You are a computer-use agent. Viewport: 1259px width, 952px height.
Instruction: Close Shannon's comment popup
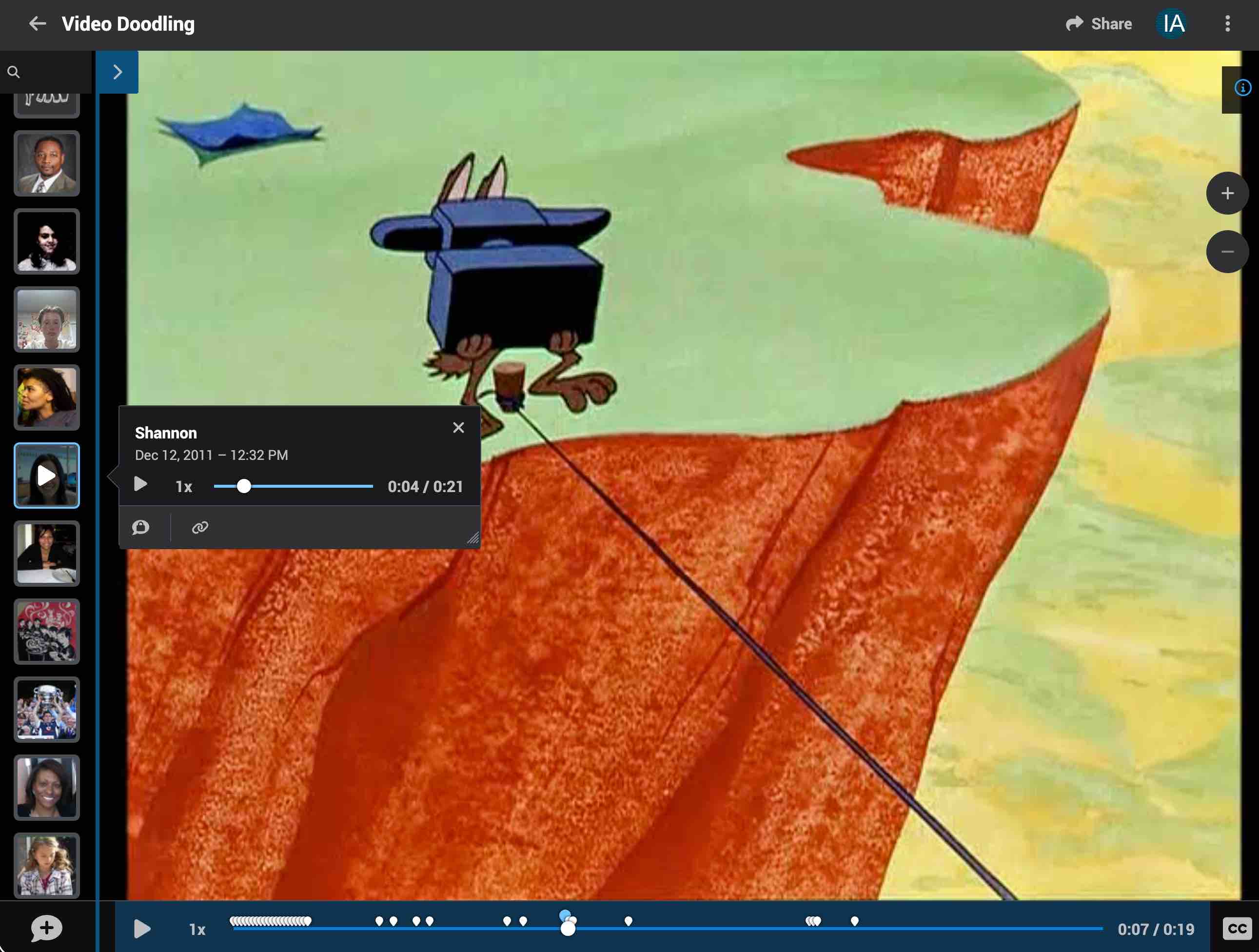tap(458, 428)
